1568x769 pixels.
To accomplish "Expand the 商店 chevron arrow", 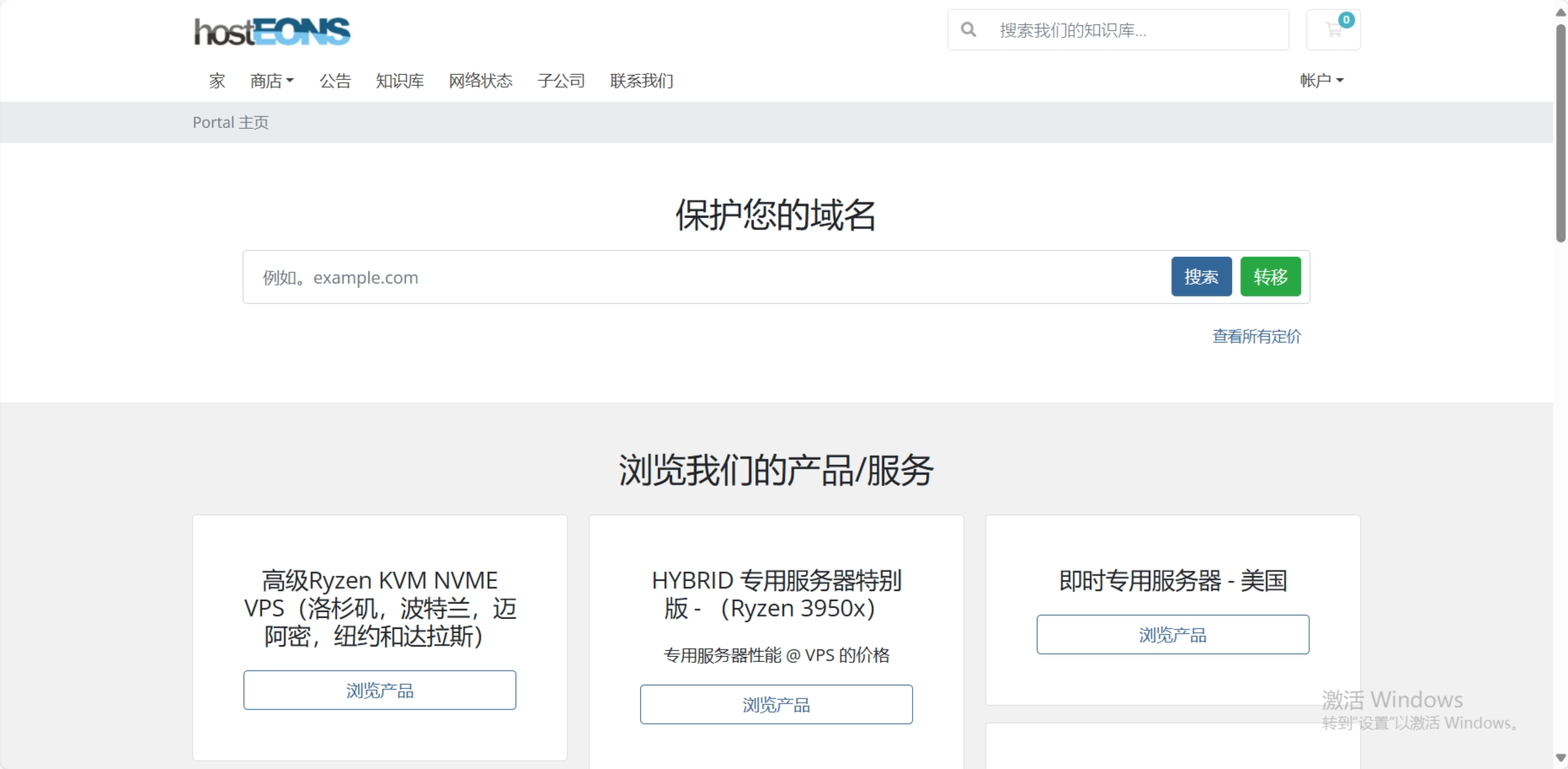I will coord(291,81).
